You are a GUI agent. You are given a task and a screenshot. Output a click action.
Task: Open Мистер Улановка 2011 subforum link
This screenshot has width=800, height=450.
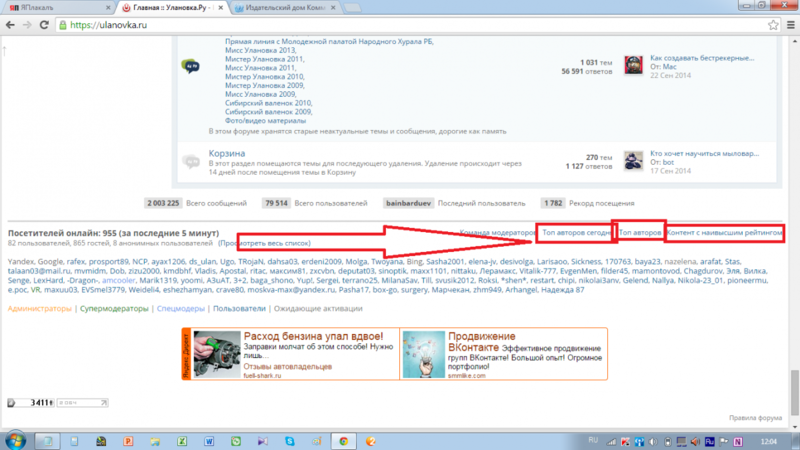pyautogui.click(x=264, y=59)
